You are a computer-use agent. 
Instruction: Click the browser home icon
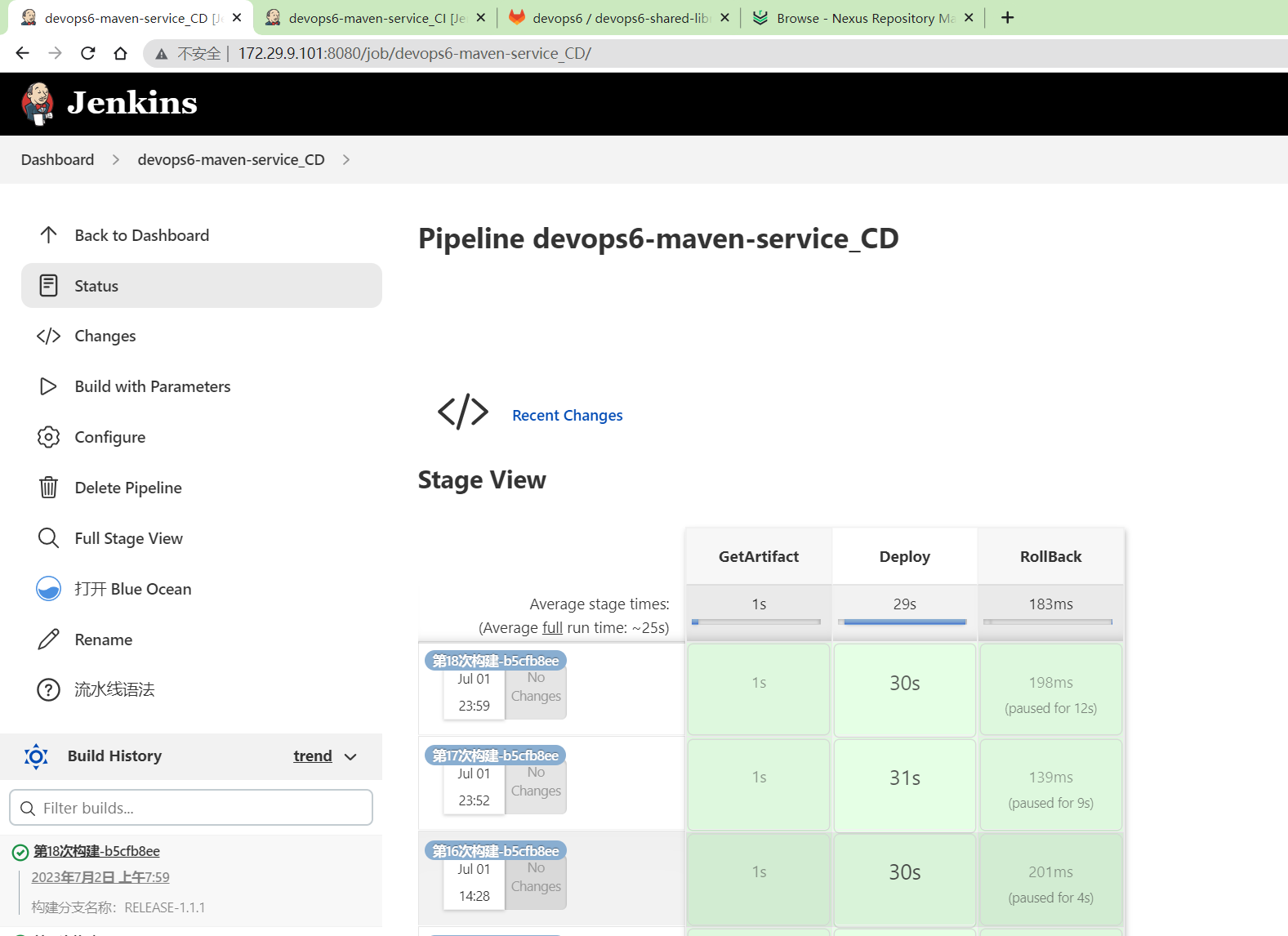120,53
